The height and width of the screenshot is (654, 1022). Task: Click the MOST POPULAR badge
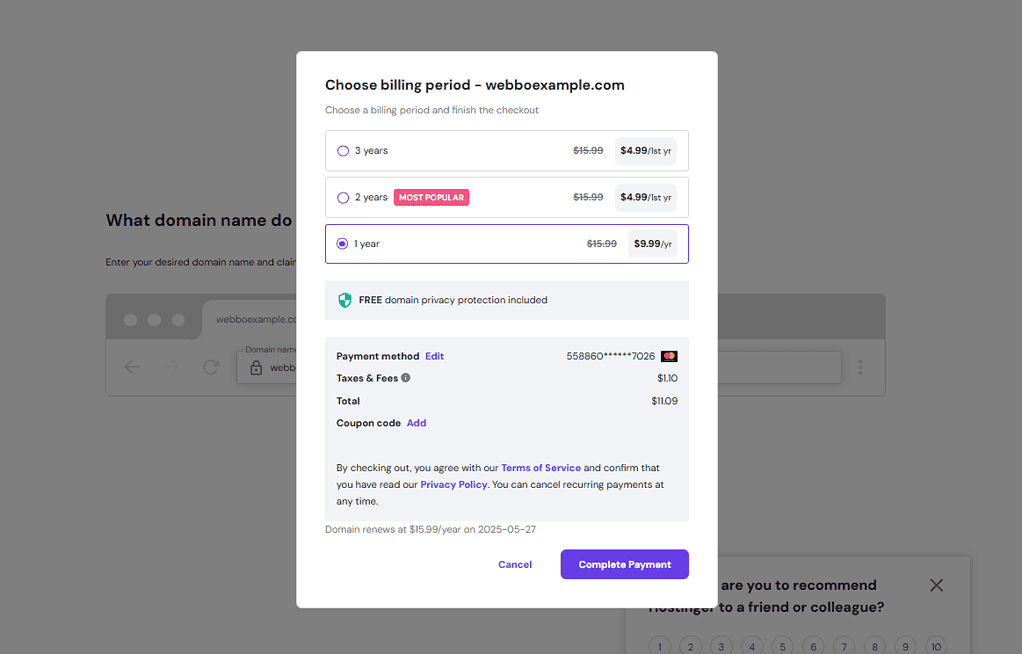click(x=431, y=198)
